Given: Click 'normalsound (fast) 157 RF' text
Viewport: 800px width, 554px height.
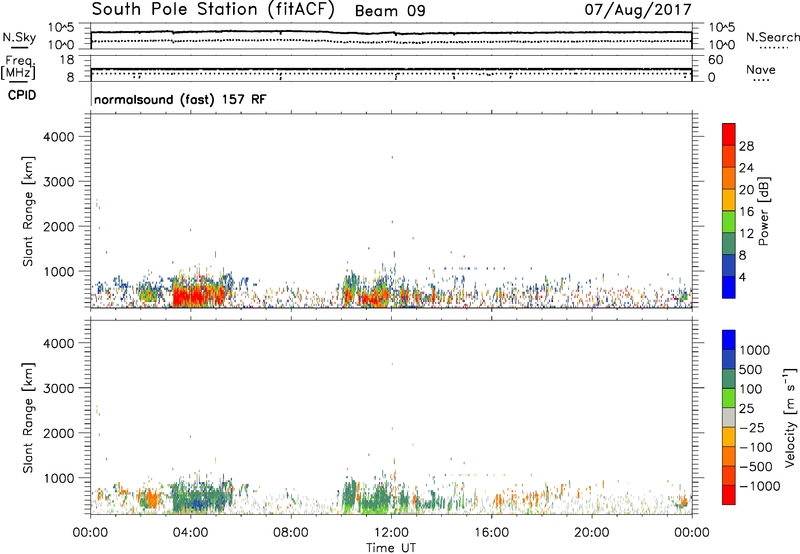Looking at the screenshot, I should (180, 99).
